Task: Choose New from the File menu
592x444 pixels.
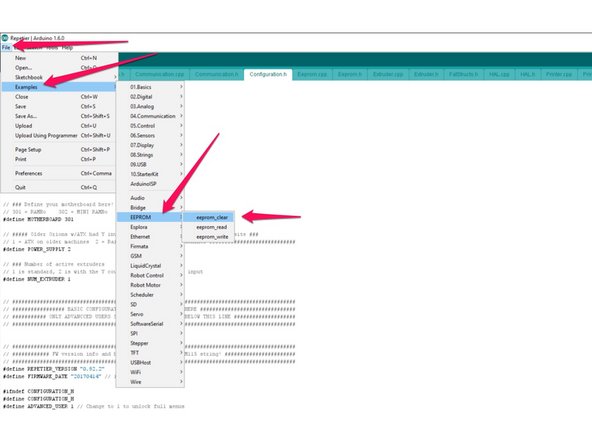Action: [x=59, y=58]
